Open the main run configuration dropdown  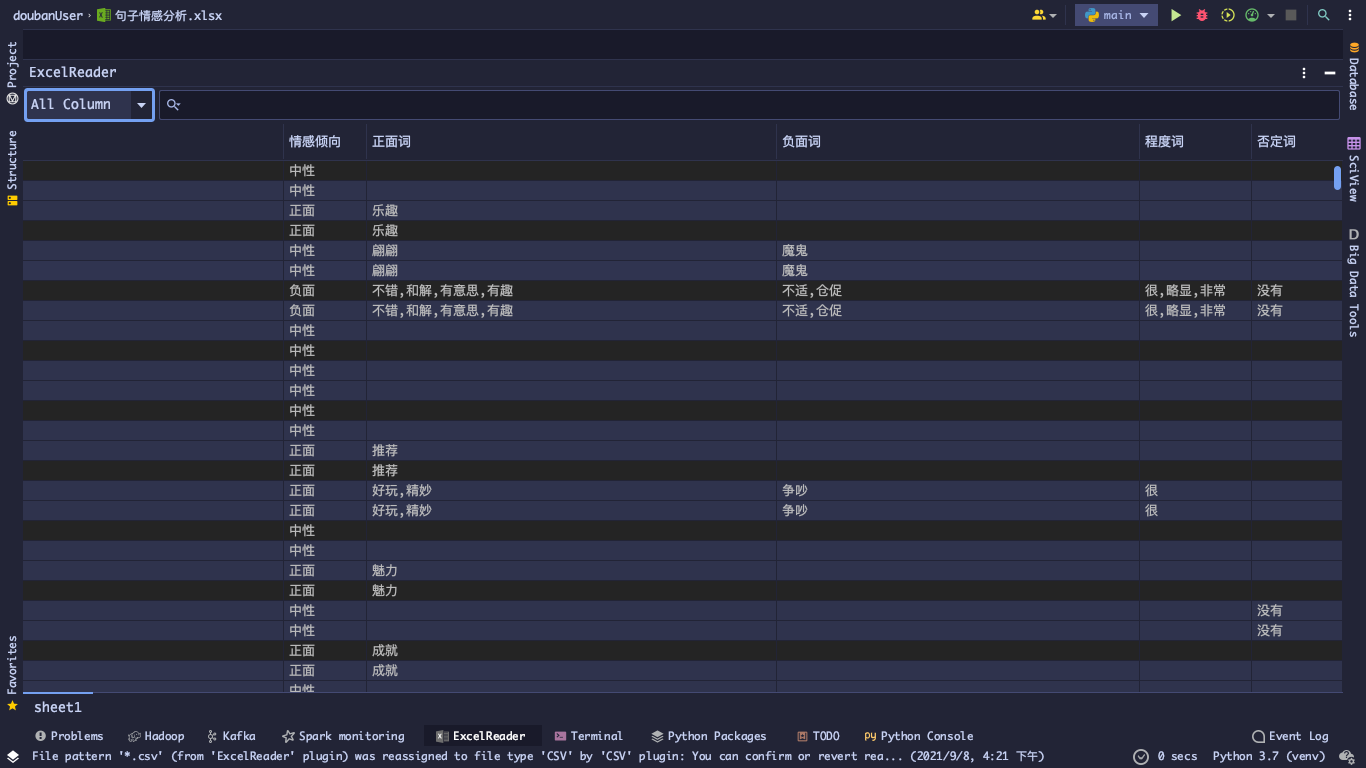click(x=1116, y=15)
